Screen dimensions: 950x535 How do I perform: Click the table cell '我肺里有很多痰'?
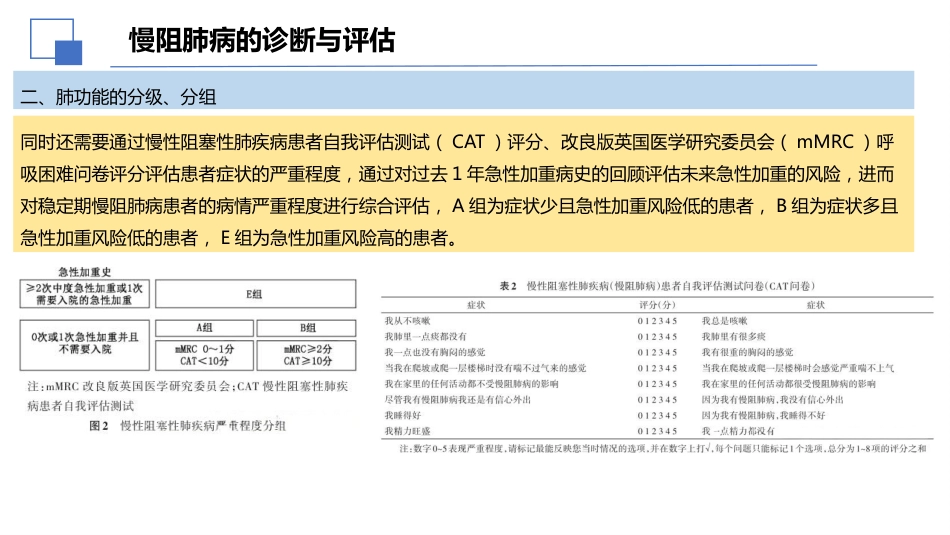[x=733, y=337]
